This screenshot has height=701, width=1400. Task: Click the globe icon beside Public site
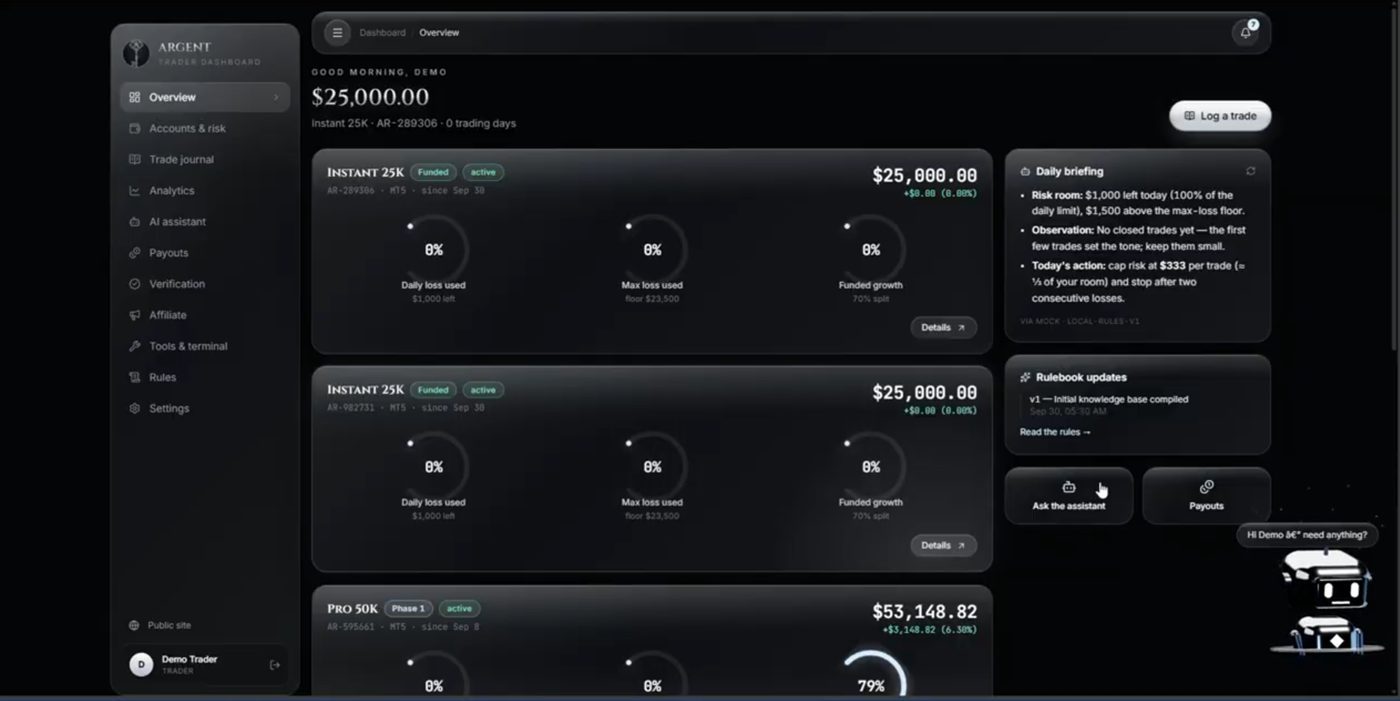[134, 625]
